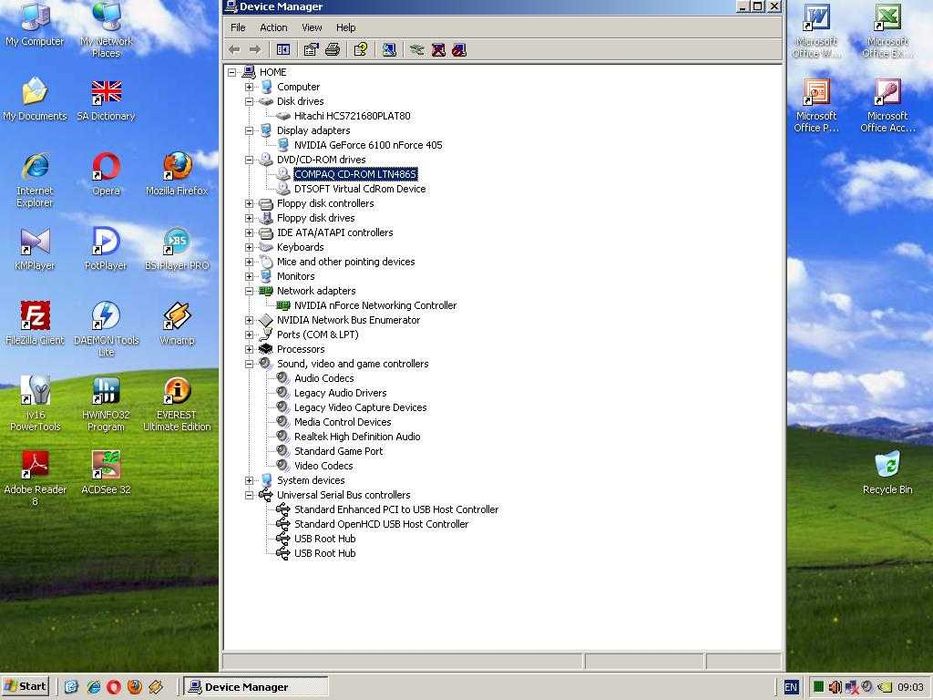The image size is (933, 700).
Task: Expand the Computer category
Action: 249,87
